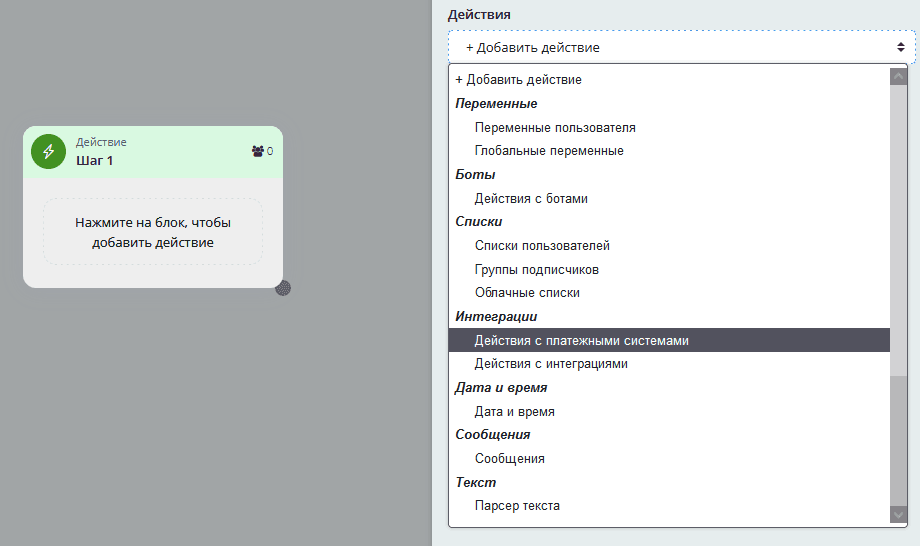Screen dimensions: 920x546
Task: Click the gray connector dot on block
Action: (283, 288)
